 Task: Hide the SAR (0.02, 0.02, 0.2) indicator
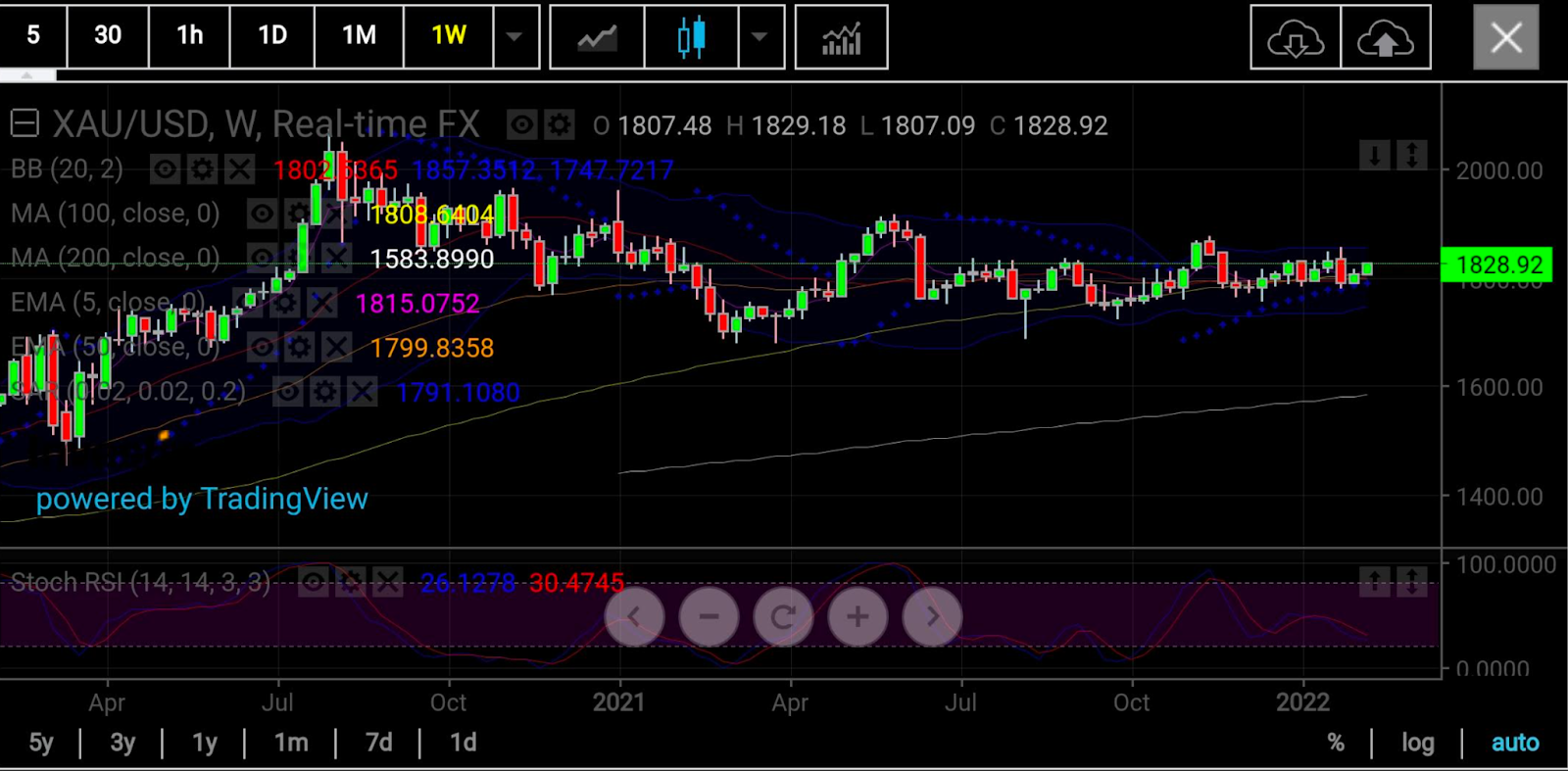coord(287,393)
